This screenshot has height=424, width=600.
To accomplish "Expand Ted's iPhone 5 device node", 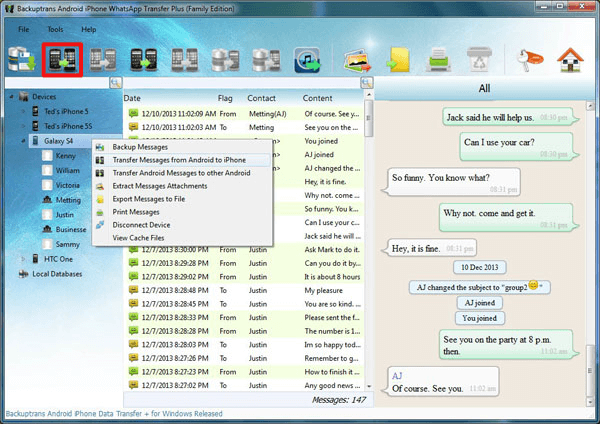I will point(24,112).
